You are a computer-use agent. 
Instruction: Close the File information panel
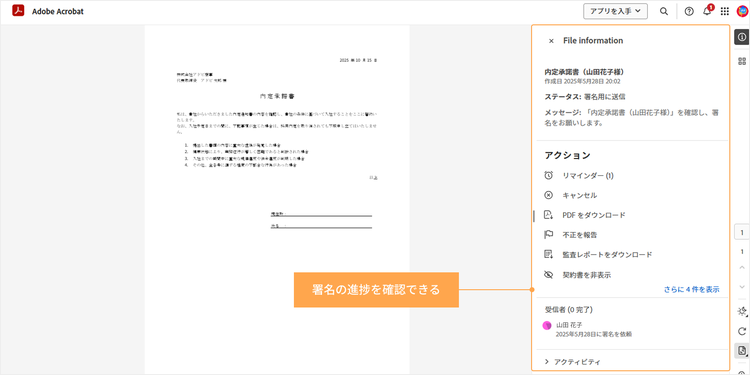click(x=551, y=41)
